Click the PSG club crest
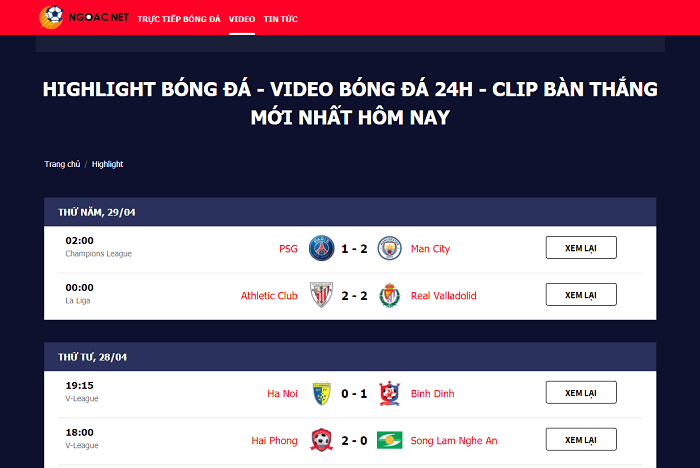The height and width of the screenshot is (468, 700). tap(321, 248)
